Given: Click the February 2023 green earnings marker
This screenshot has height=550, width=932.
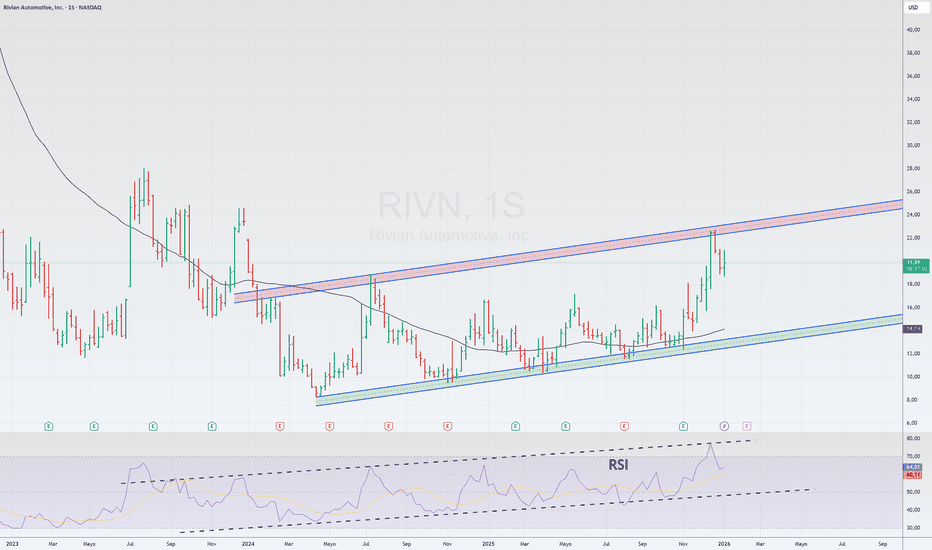Looking at the screenshot, I should coord(49,426).
